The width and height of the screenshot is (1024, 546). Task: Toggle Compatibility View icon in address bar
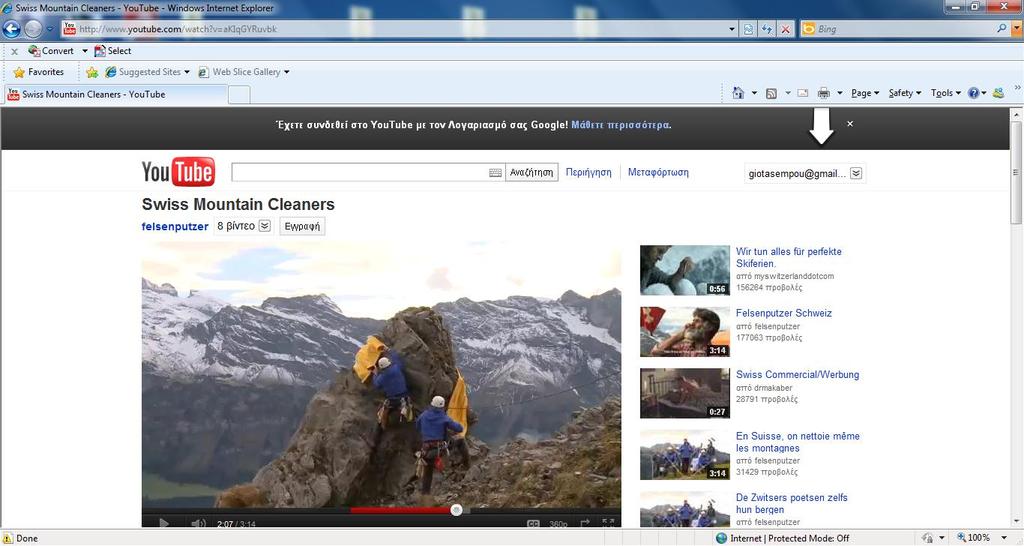748,29
